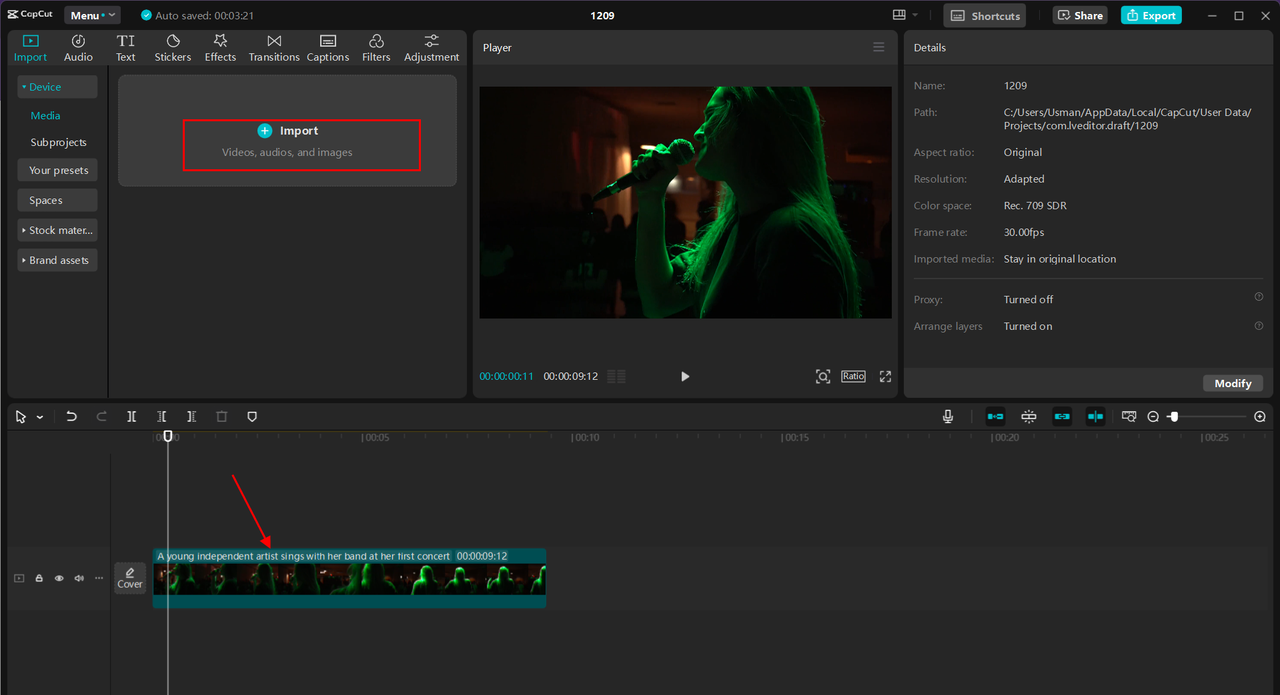Play the video preview
1280x695 pixels.
(x=685, y=376)
